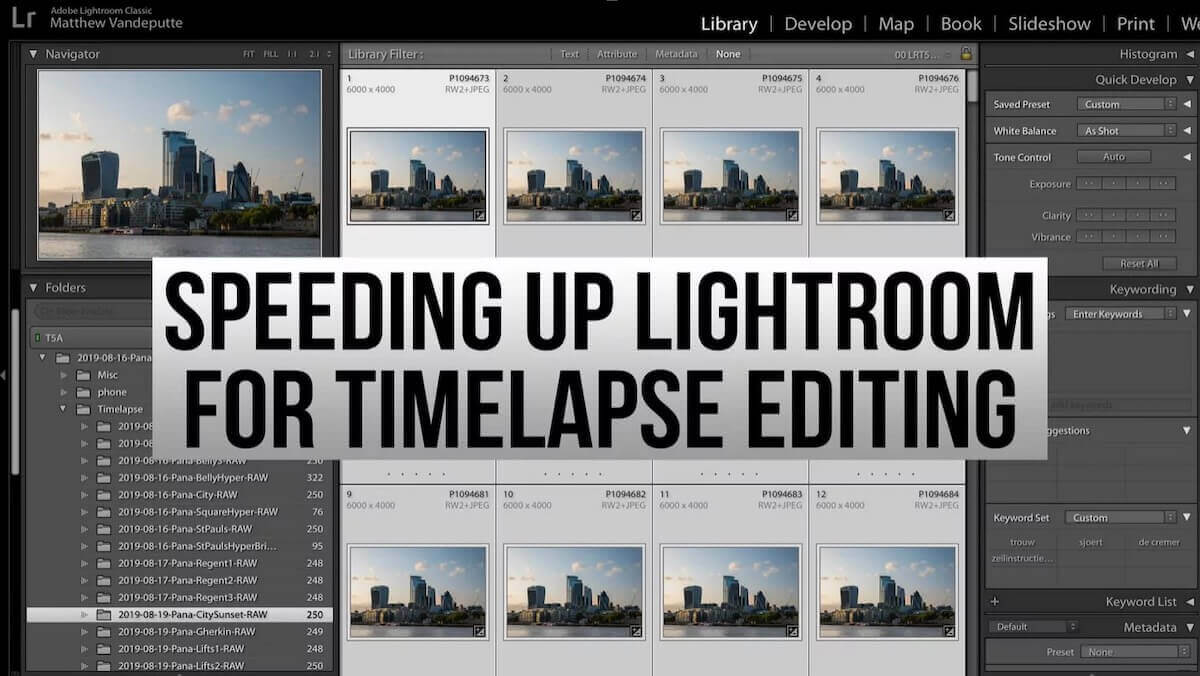
Task: Click the badge on thumbnail P1094683
Action: 793,631
